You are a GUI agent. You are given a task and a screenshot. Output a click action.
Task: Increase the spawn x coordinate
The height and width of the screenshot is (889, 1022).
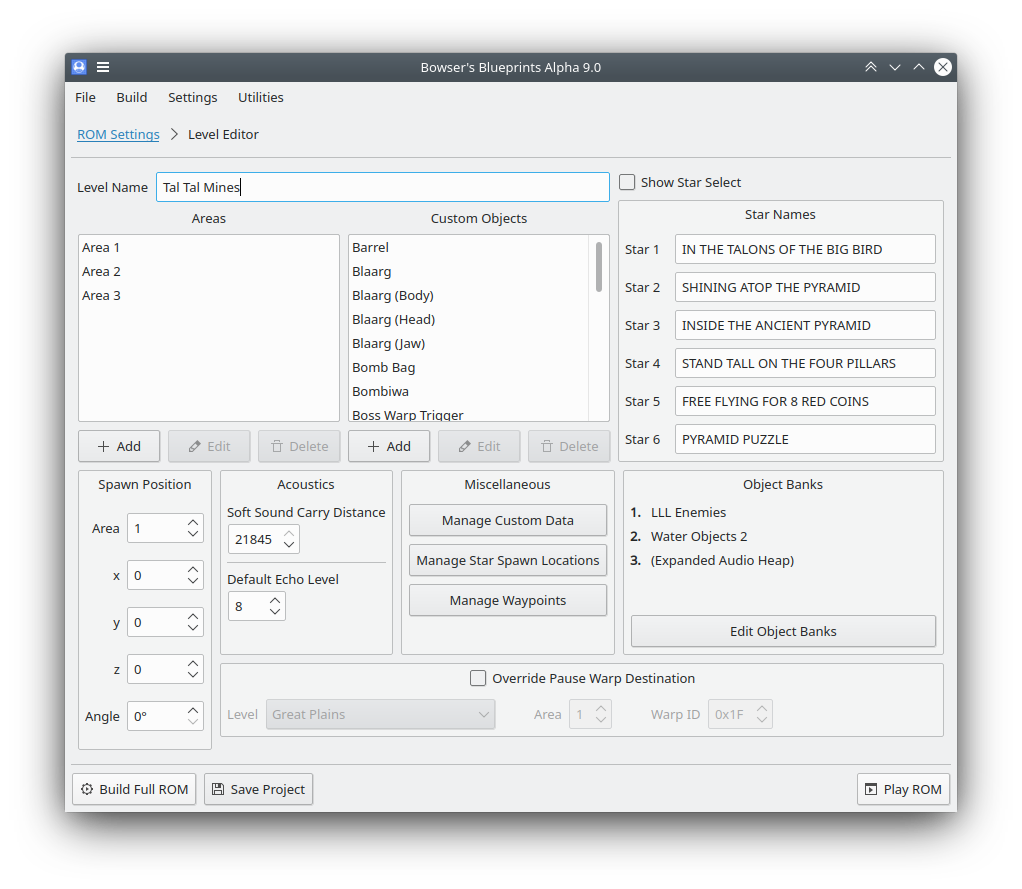click(x=193, y=570)
